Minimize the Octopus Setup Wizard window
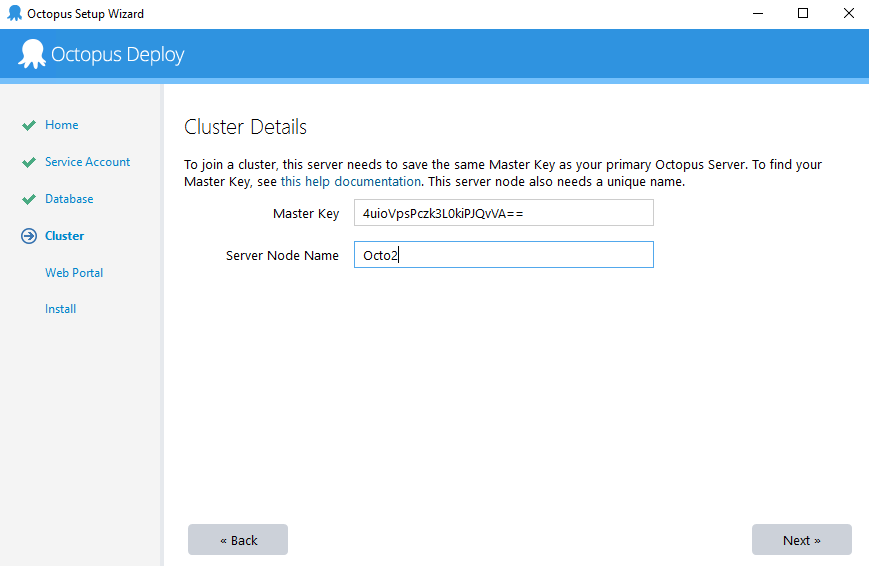The image size is (869, 566). pyautogui.click(x=757, y=14)
